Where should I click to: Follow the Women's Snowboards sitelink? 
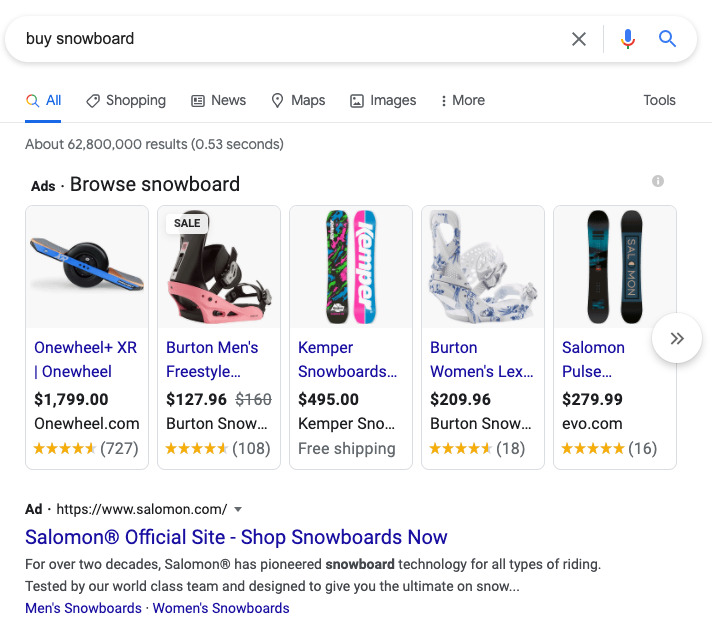[x=221, y=608]
